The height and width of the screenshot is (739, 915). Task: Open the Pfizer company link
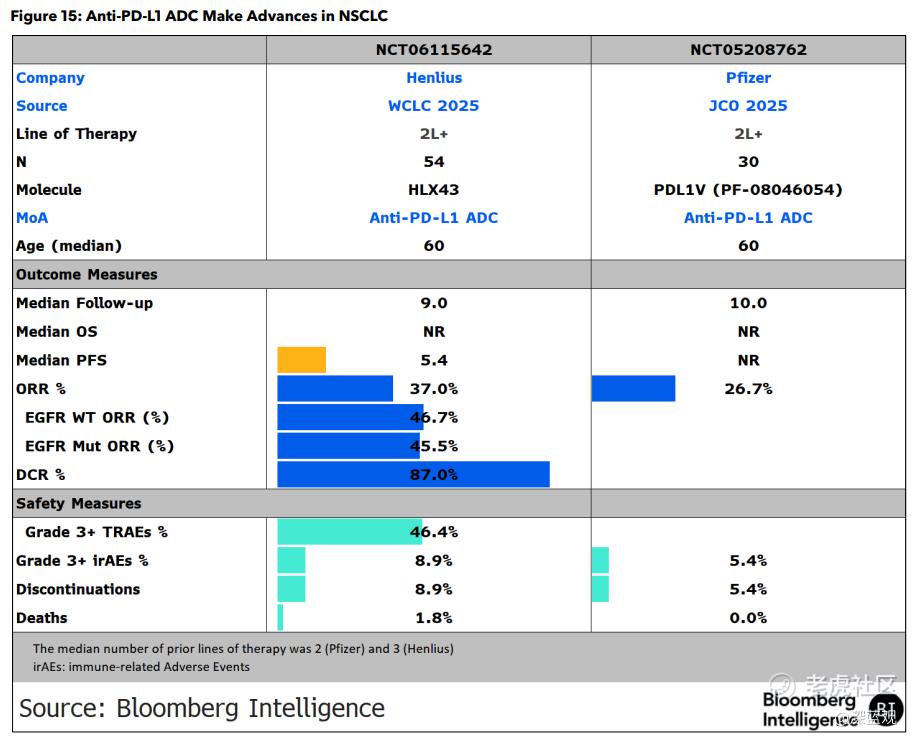[748, 78]
